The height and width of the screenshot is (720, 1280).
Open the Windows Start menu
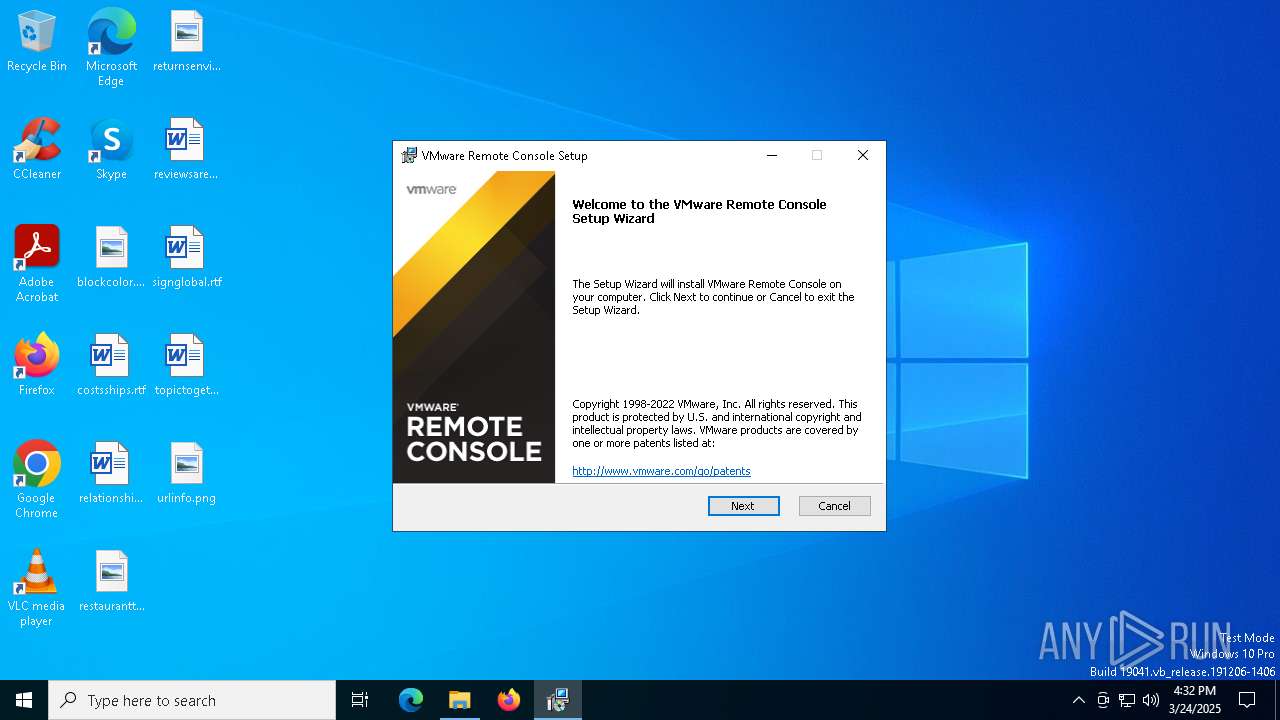tap(24, 700)
